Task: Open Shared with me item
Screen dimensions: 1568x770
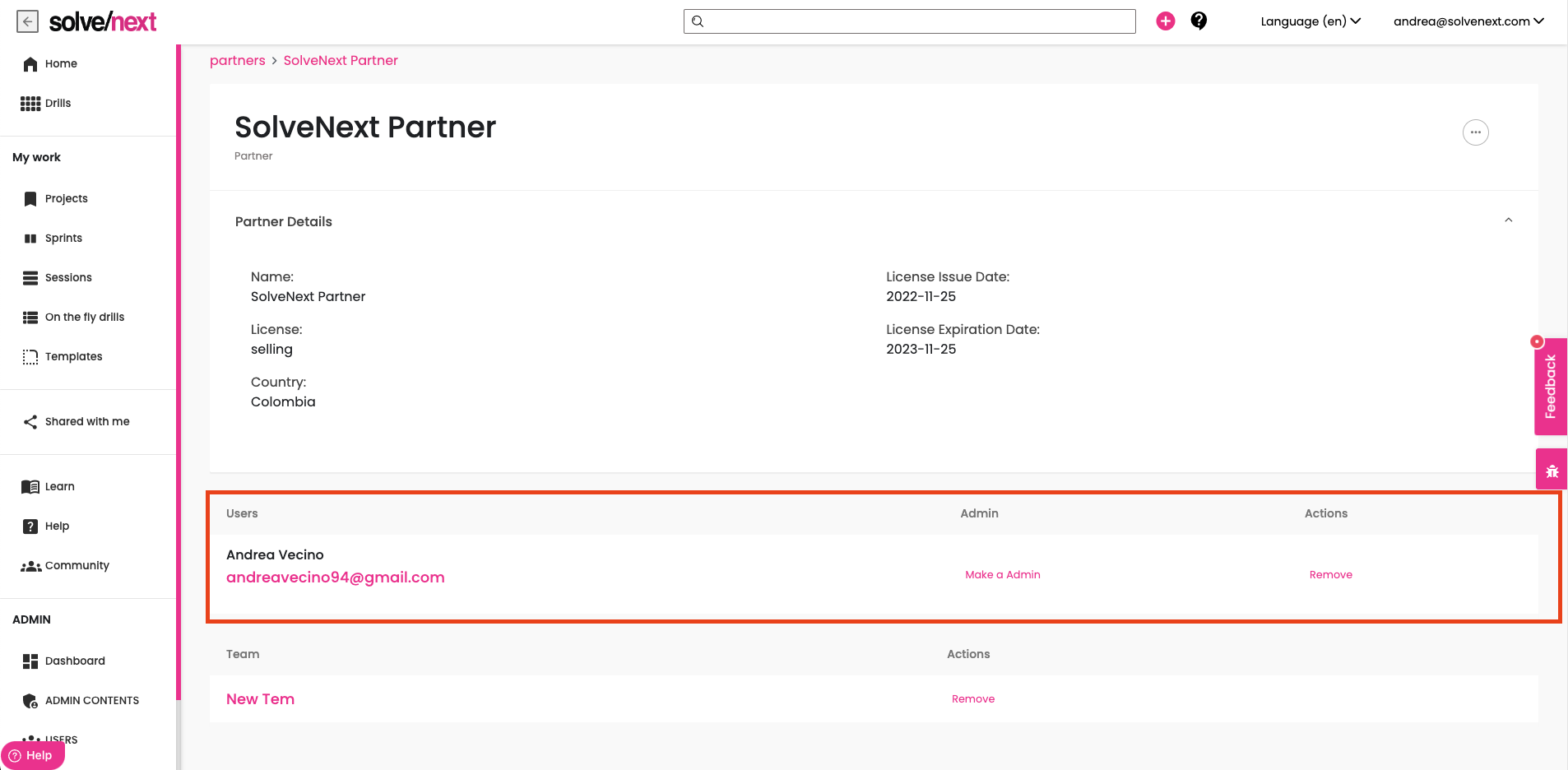Action: pos(88,422)
